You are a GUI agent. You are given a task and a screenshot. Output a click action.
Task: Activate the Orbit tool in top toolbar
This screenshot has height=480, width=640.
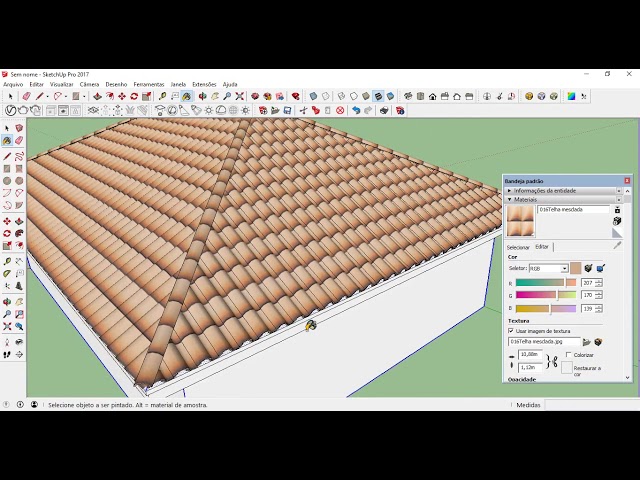click(x=203, y=96)
